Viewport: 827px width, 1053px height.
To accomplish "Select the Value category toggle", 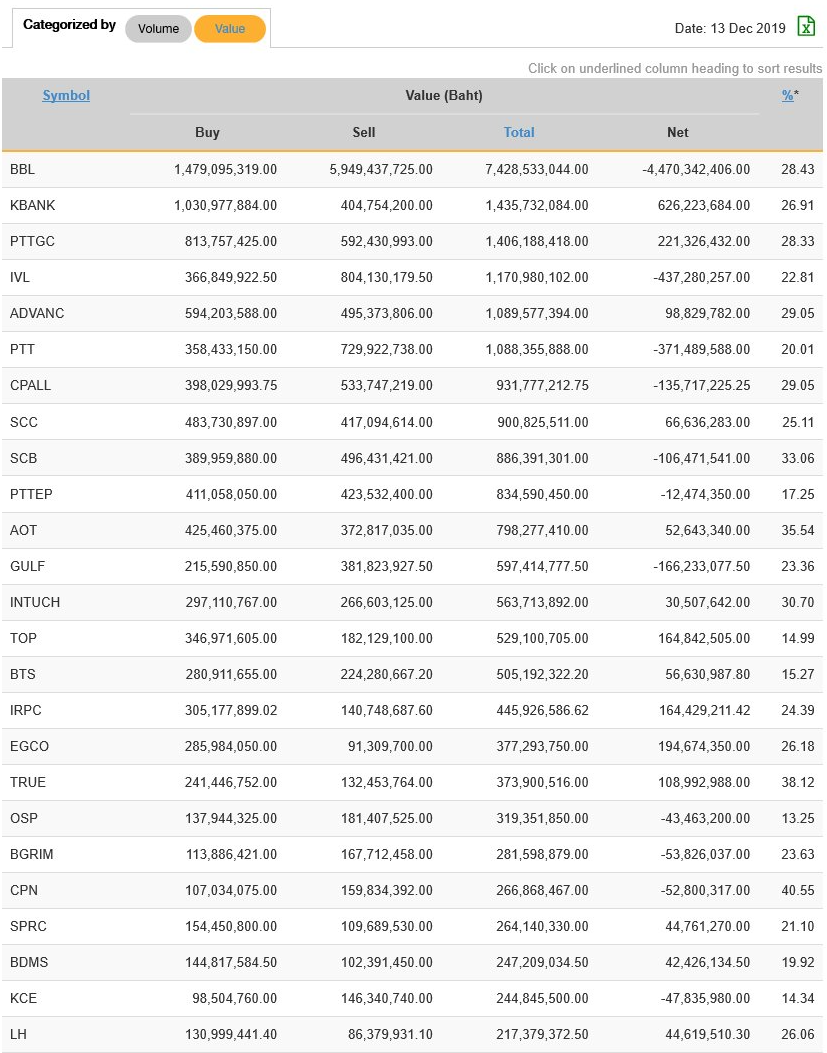I will point(230,29).
